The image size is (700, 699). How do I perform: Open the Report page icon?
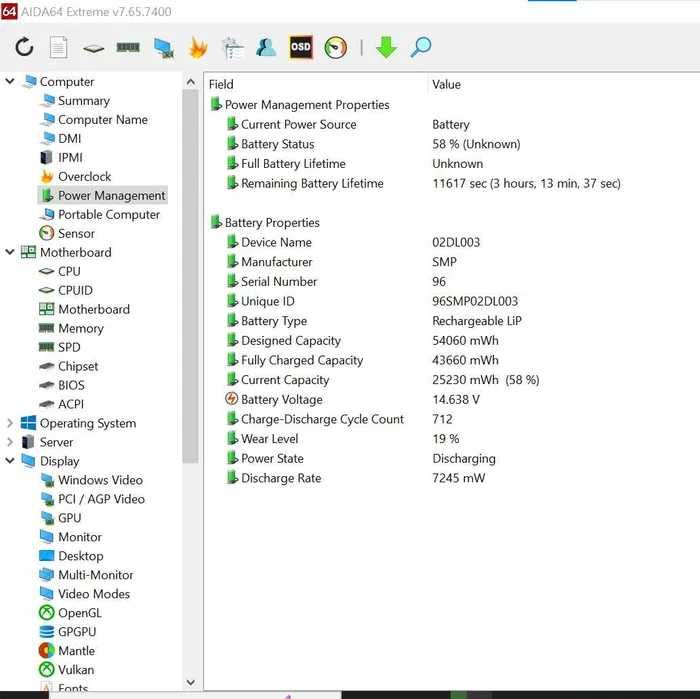pos(58,47)
